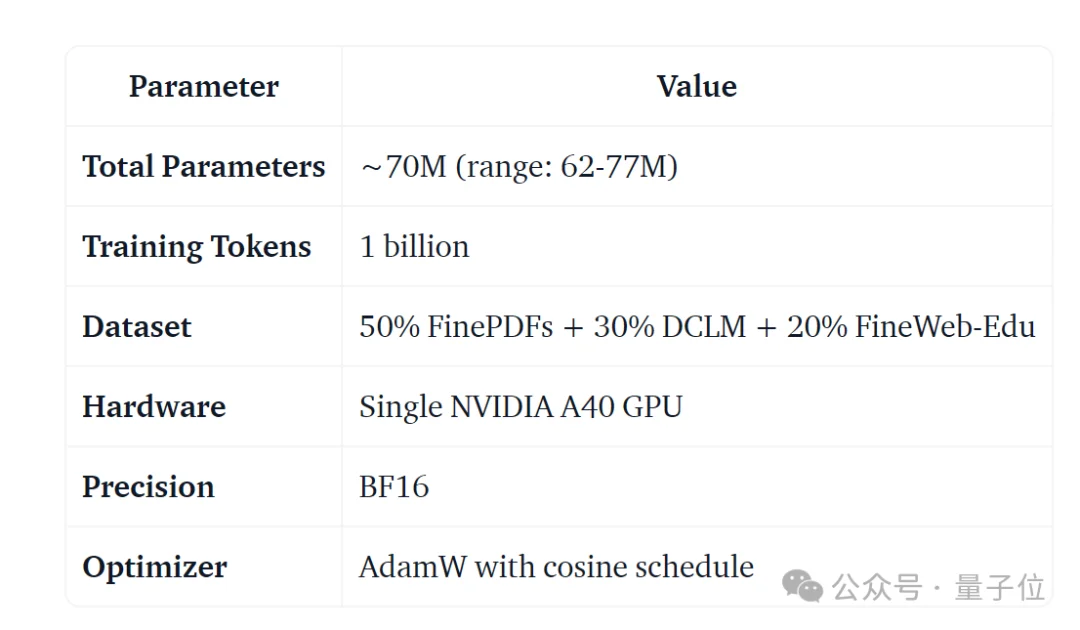The image size is (1080, 630).
Task: Click the Single NVIDIA A40 GPU value
Action: point(521,407)
